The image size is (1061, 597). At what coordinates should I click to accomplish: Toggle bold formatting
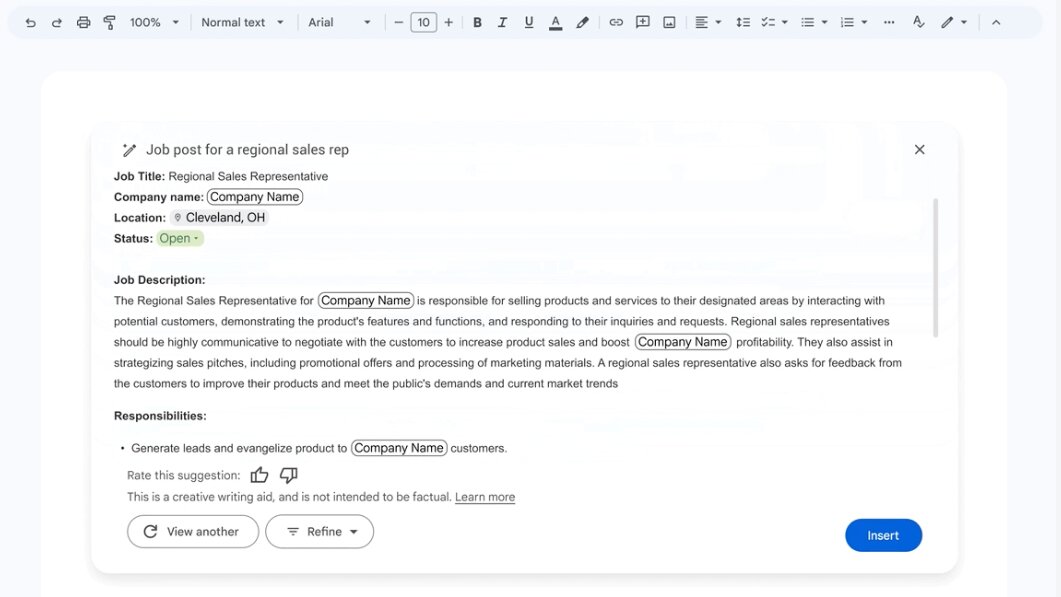click(x=477, y=21)
